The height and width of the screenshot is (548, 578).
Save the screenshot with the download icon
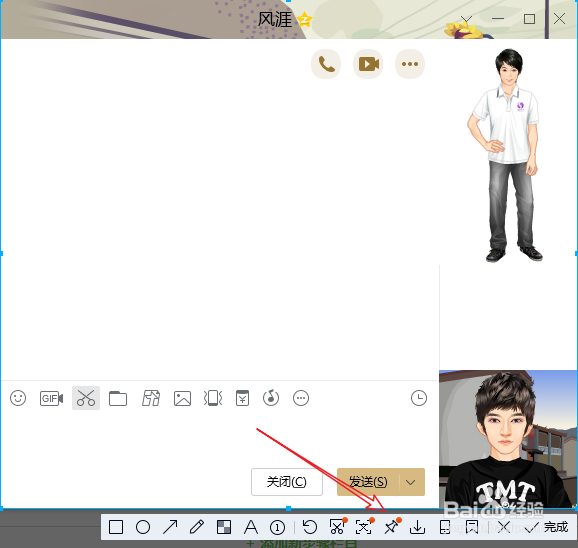417,527
